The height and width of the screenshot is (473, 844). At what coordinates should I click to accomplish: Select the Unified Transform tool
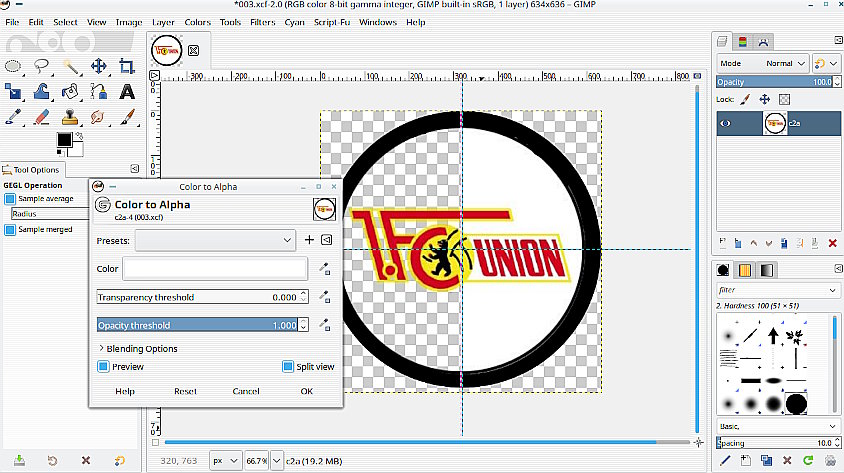(13, 91)
